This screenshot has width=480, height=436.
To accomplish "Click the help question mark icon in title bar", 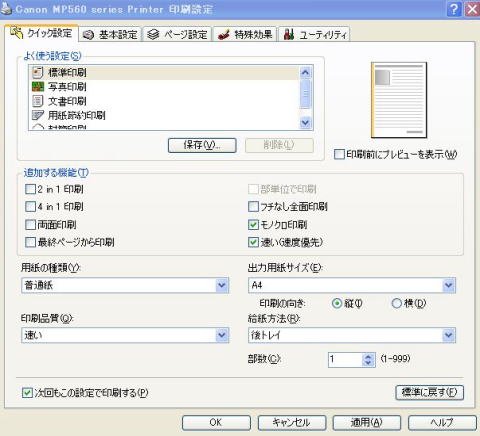I will (x=454, y=9).
